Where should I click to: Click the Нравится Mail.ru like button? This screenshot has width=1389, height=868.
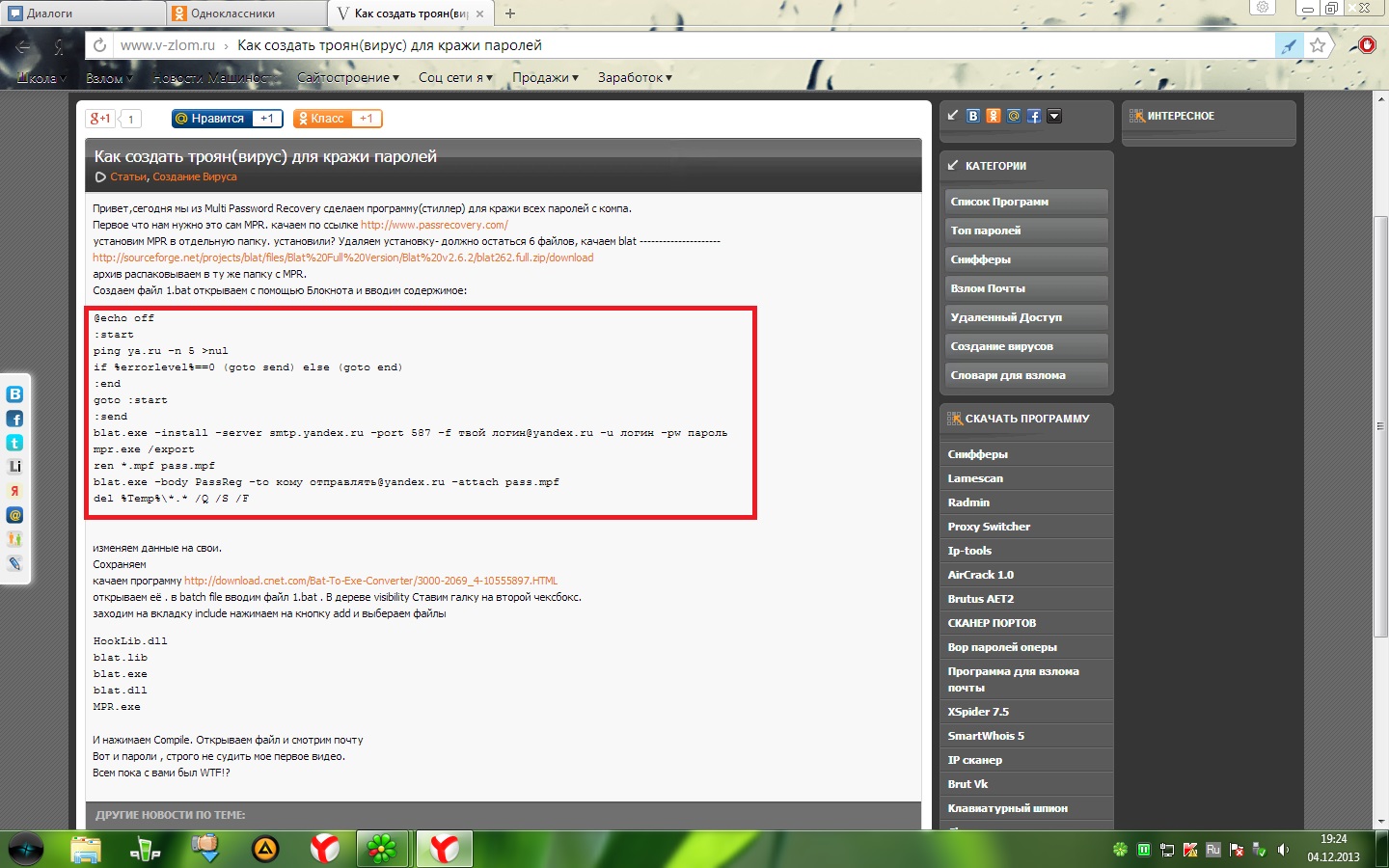(x=227, y=119)
